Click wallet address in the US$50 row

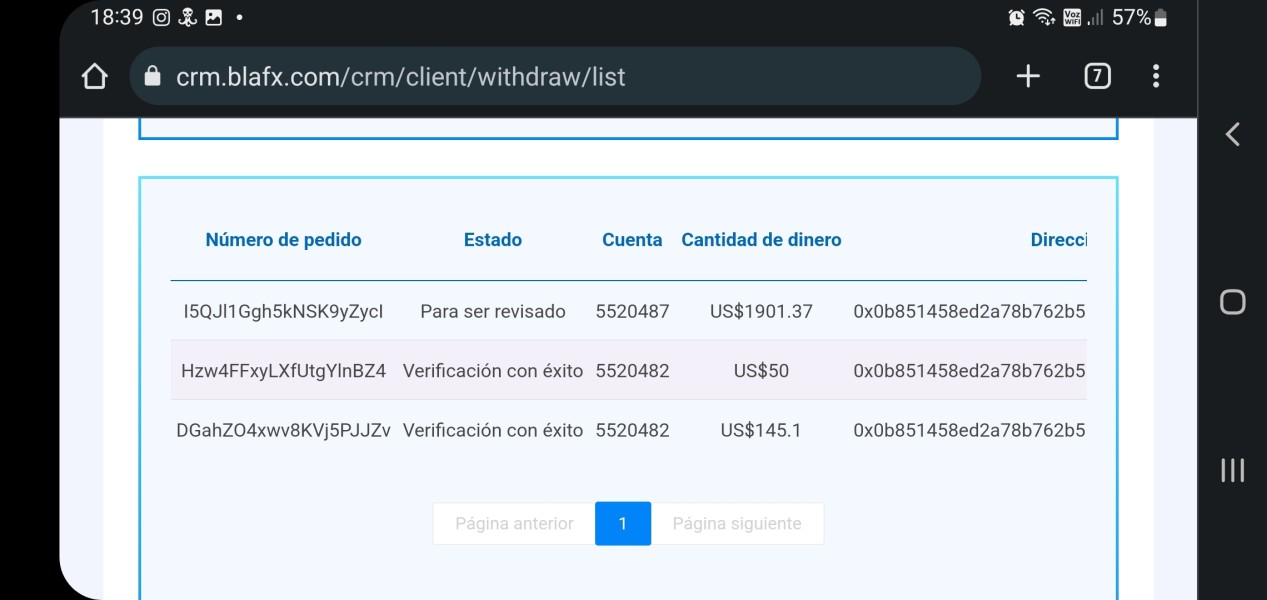(969, 371)
